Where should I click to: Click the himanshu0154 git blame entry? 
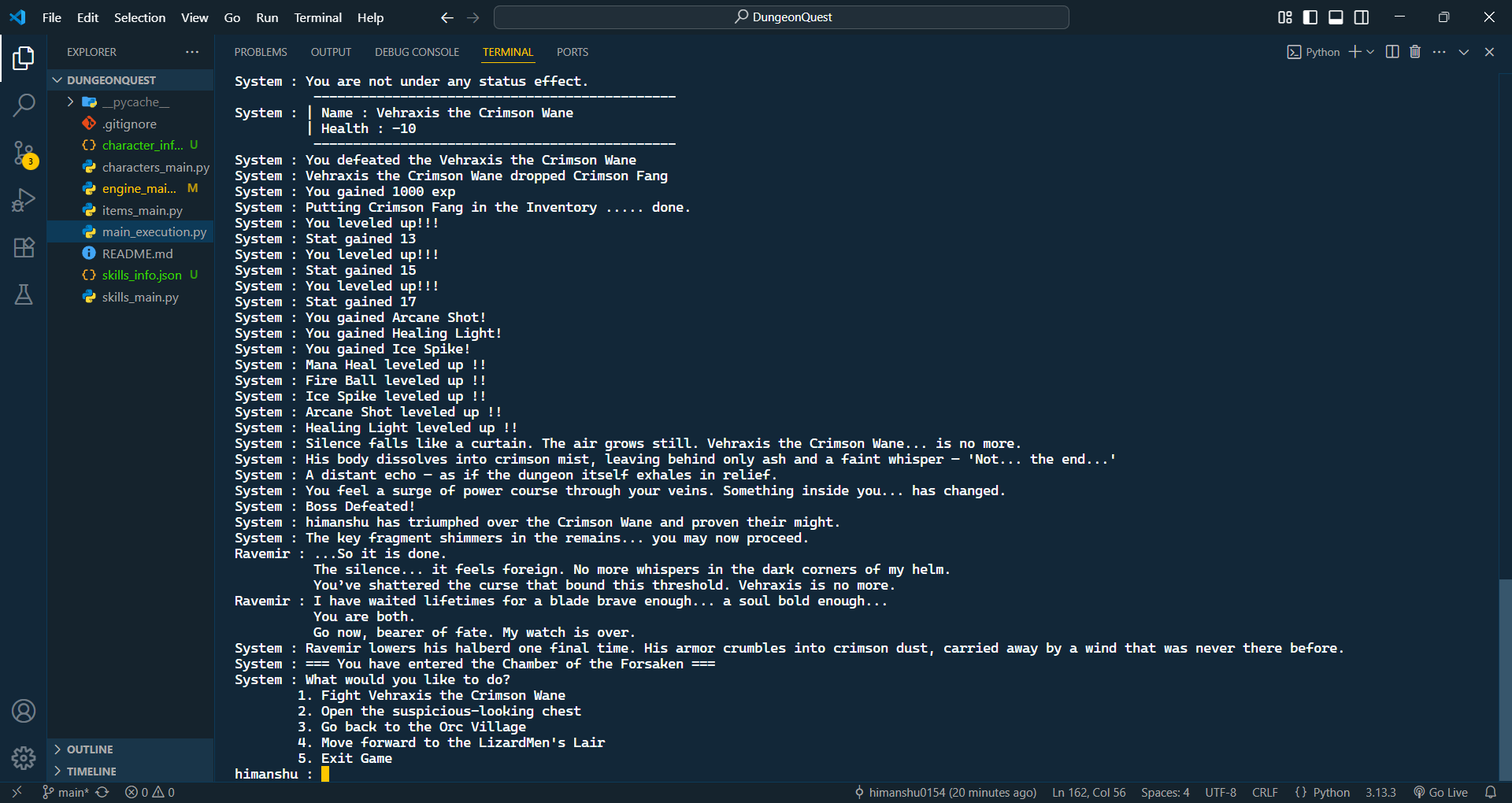click(x=945, y=792)
